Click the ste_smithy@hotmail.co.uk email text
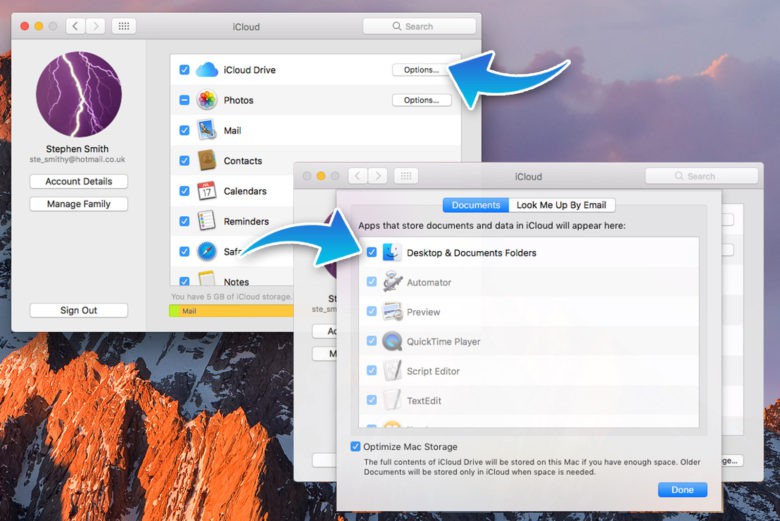This screenshot has height=521, width=780. (77, 160)
